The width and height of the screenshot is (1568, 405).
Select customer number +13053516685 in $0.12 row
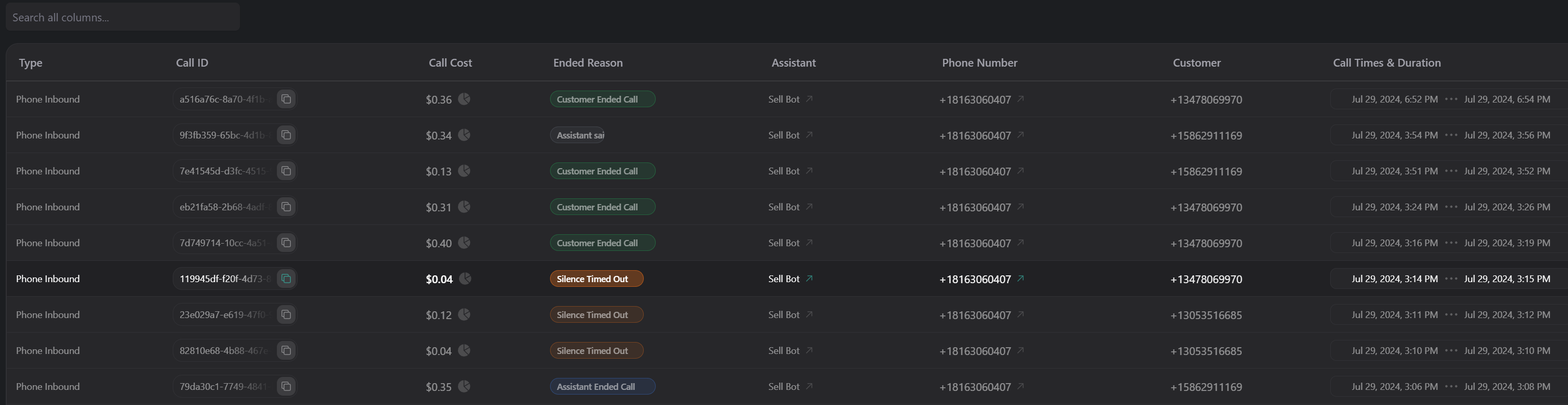click(x=1206, y=315)
